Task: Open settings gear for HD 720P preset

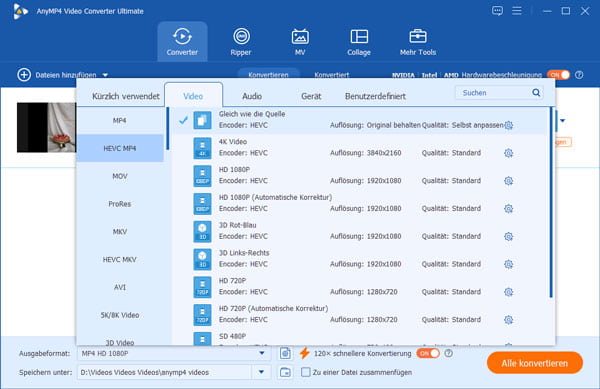Action: point(509,292)
